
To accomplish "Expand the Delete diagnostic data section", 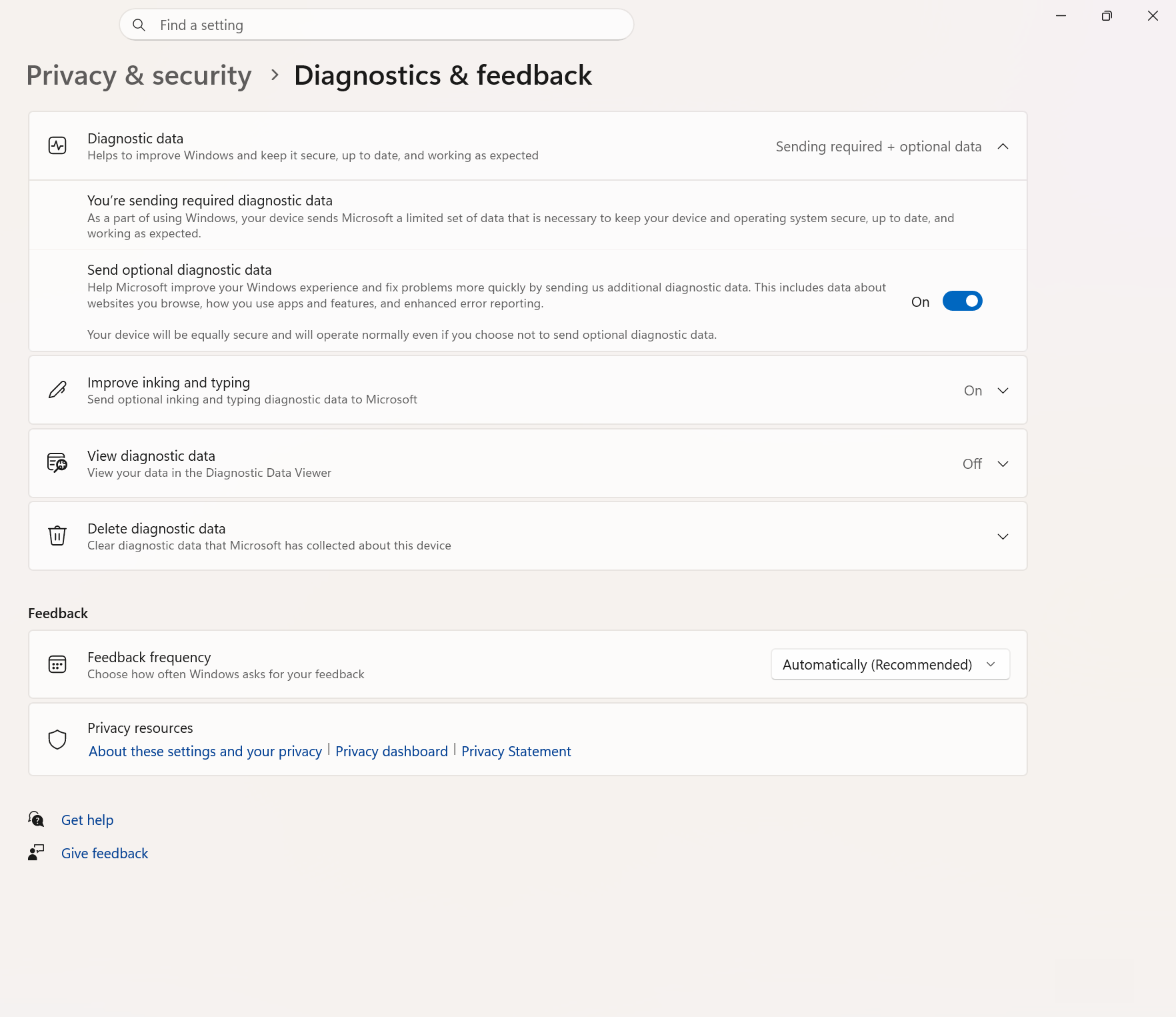I will [1003, 536].
